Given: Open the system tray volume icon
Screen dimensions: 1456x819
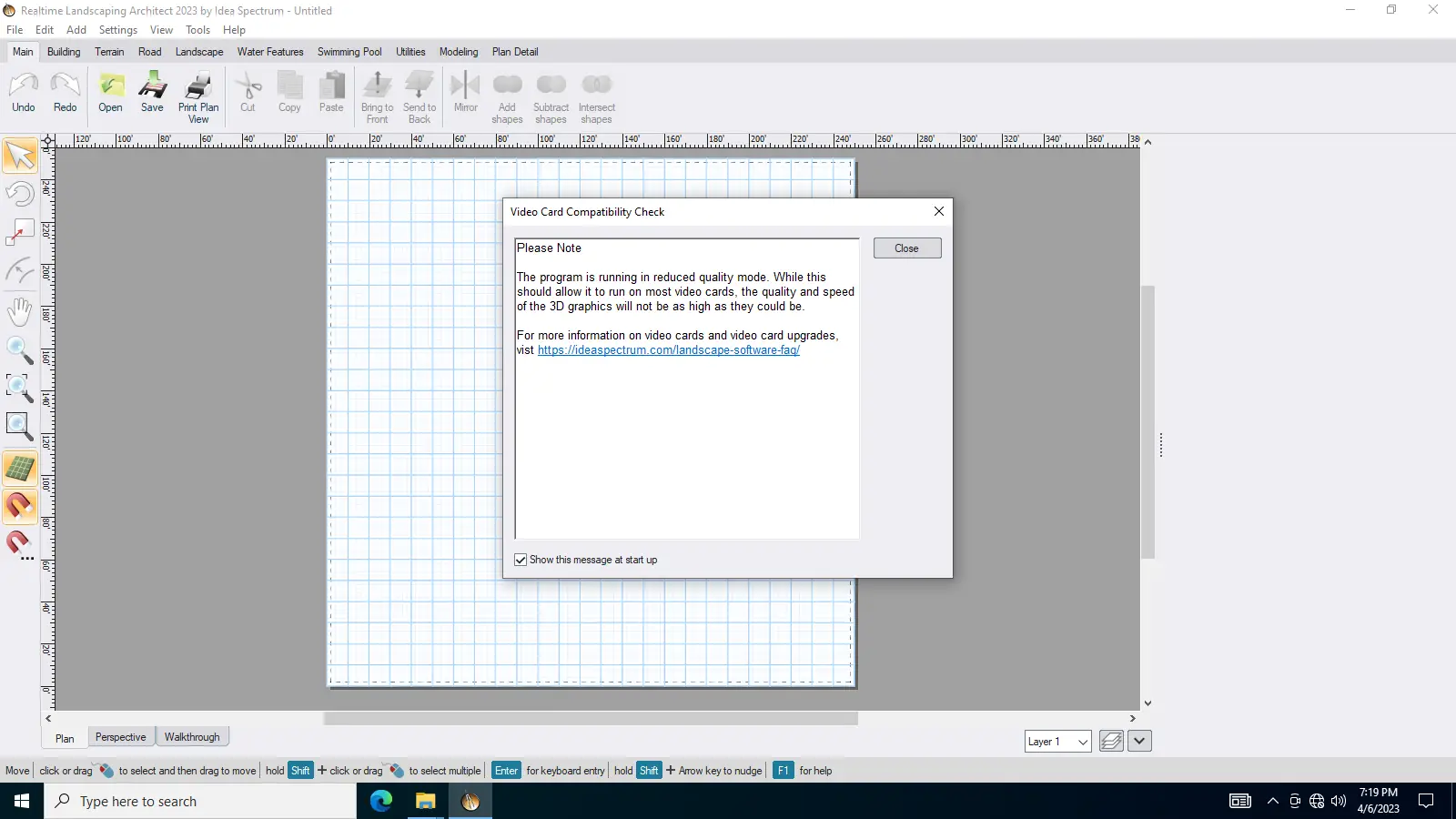Looking at the screenshot, I should pos(1338,801).
